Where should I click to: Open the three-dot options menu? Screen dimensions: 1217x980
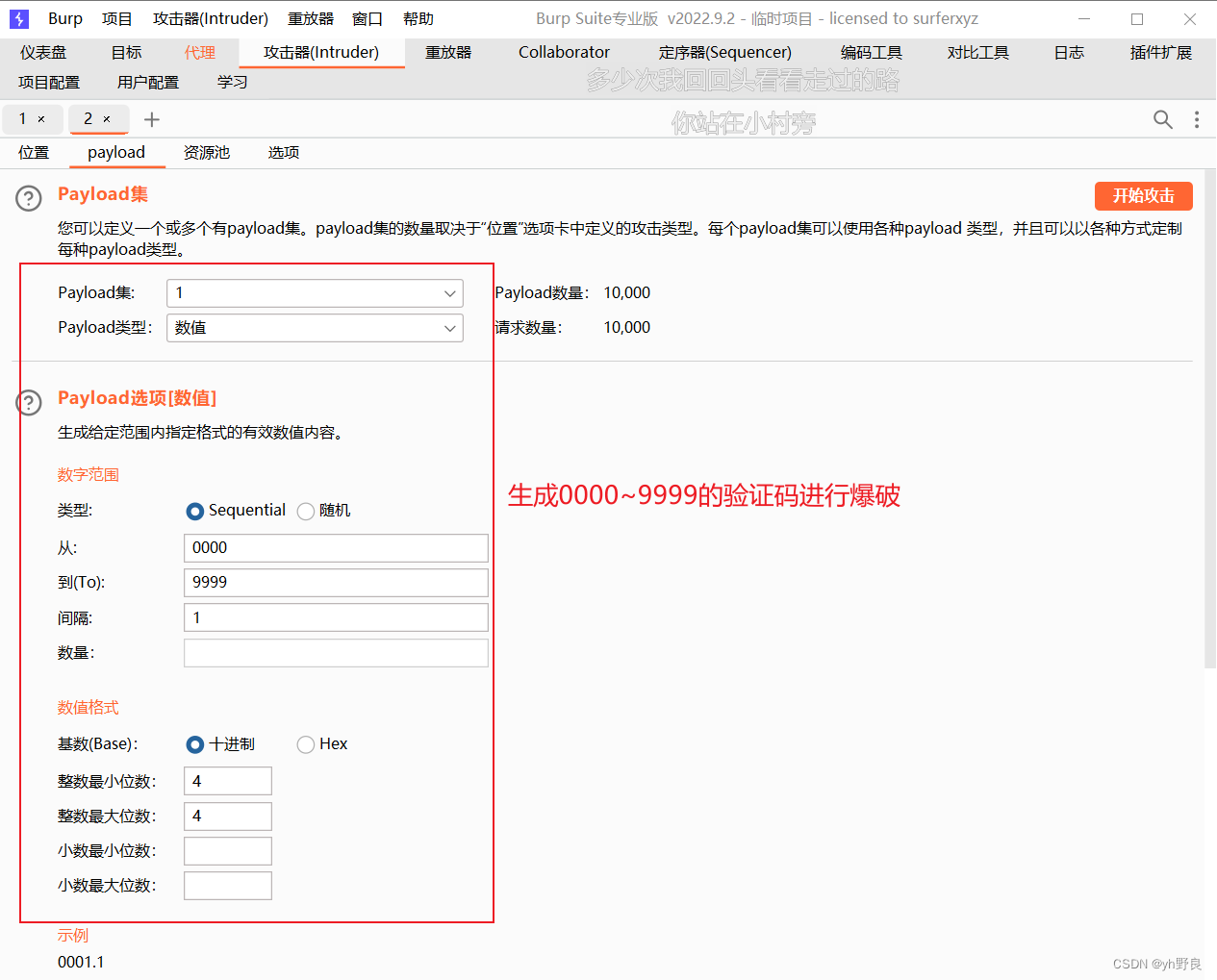click(x=1197, y=119)
